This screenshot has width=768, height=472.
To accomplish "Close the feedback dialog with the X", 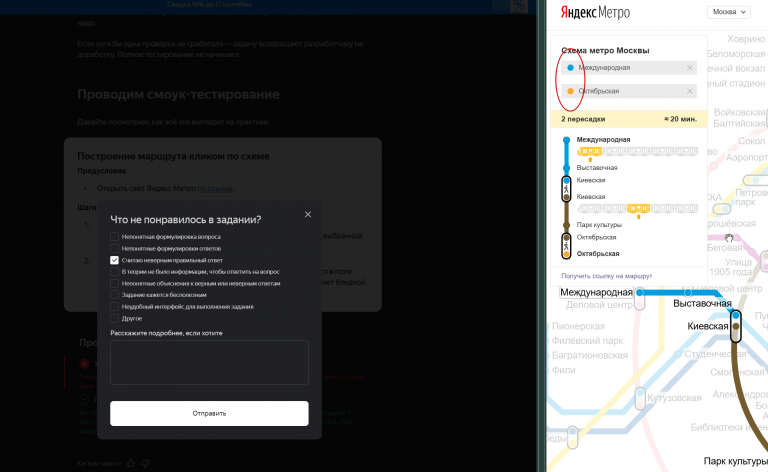I will (308, 214).
